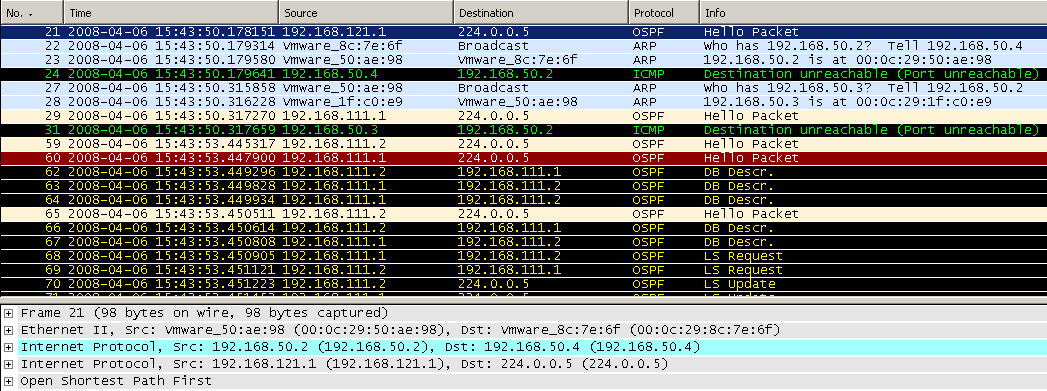
Task: Select packet 21 OSPF Hello Packet row
Action: point(524,32)
